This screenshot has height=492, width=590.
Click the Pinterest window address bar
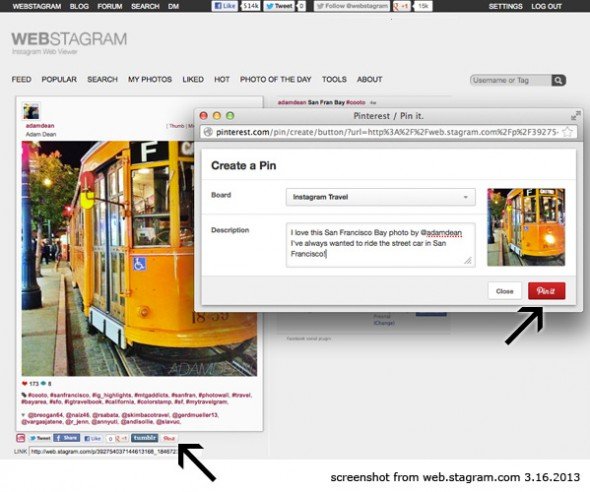click(x=388, y=132)
